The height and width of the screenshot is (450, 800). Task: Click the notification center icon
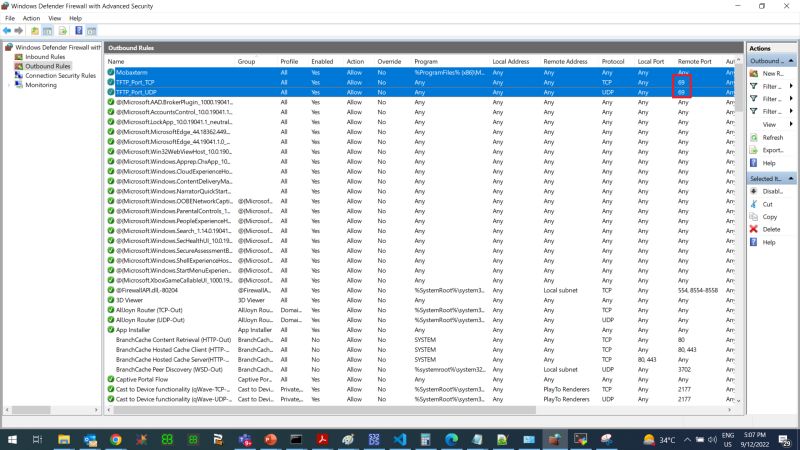784,439
